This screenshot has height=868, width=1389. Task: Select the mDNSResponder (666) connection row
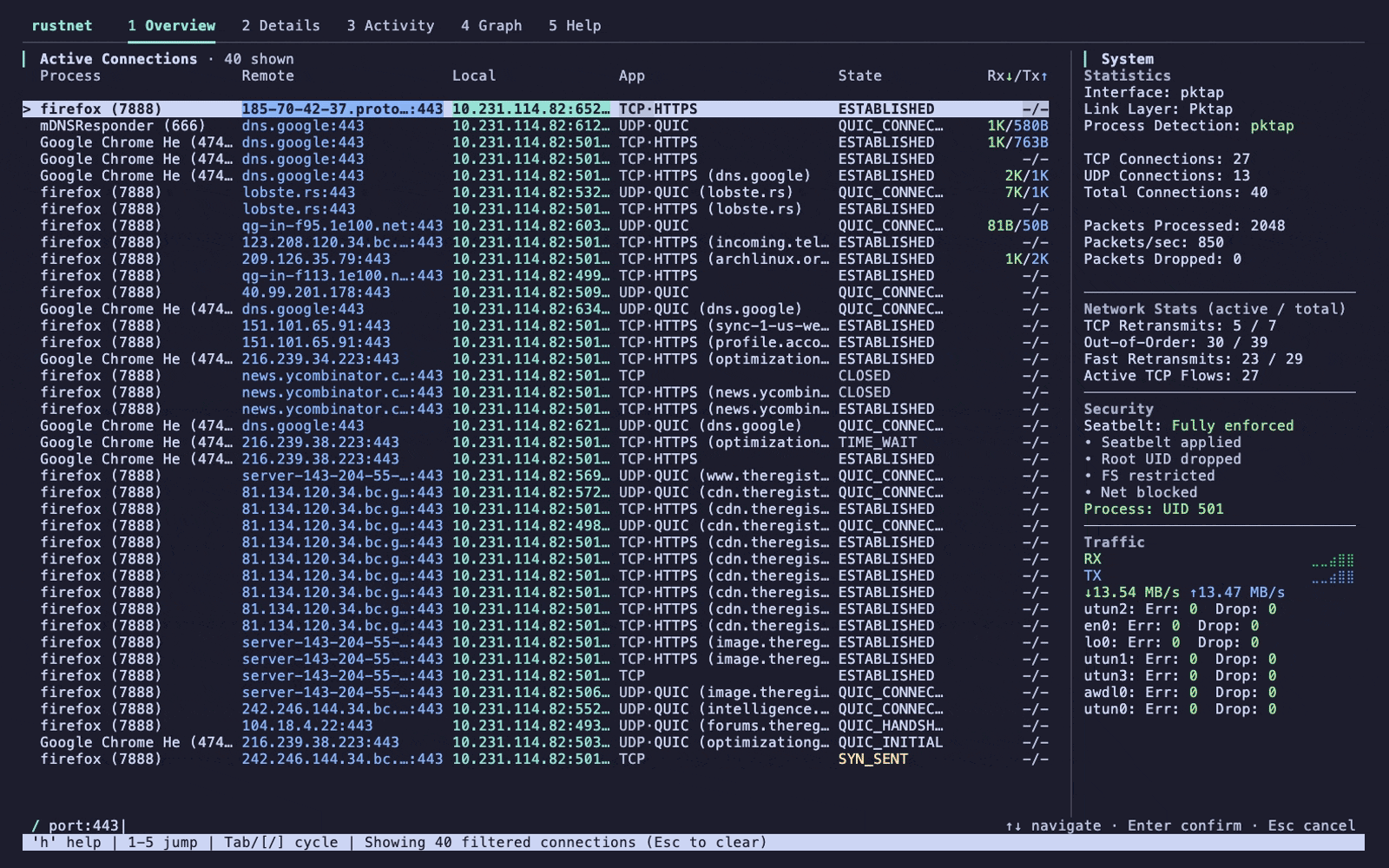coord(536,126)
